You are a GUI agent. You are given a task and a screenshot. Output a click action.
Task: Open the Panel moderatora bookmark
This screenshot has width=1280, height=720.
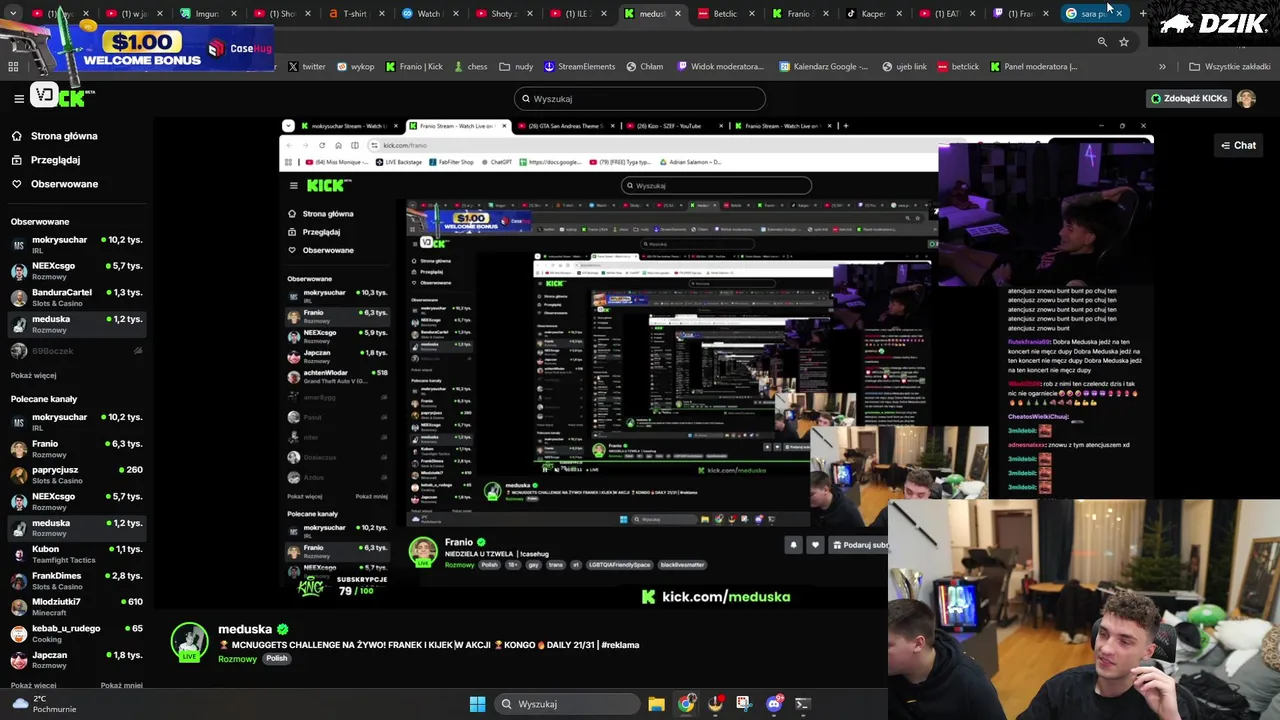tap(1033, 66)
